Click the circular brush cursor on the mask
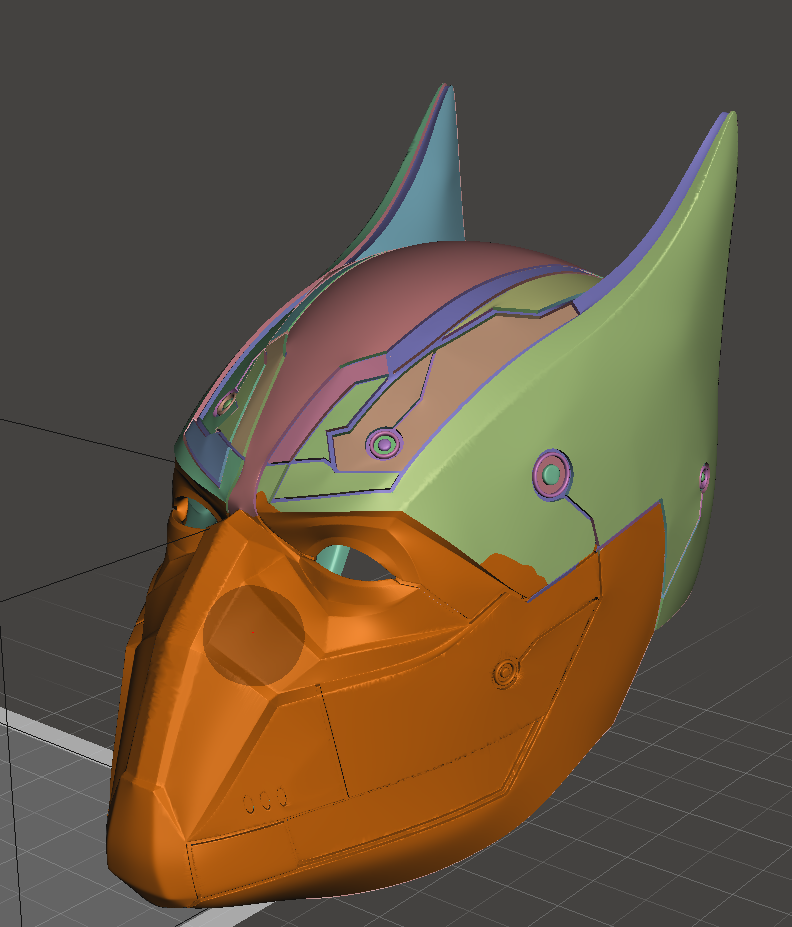 coord(253,634)
